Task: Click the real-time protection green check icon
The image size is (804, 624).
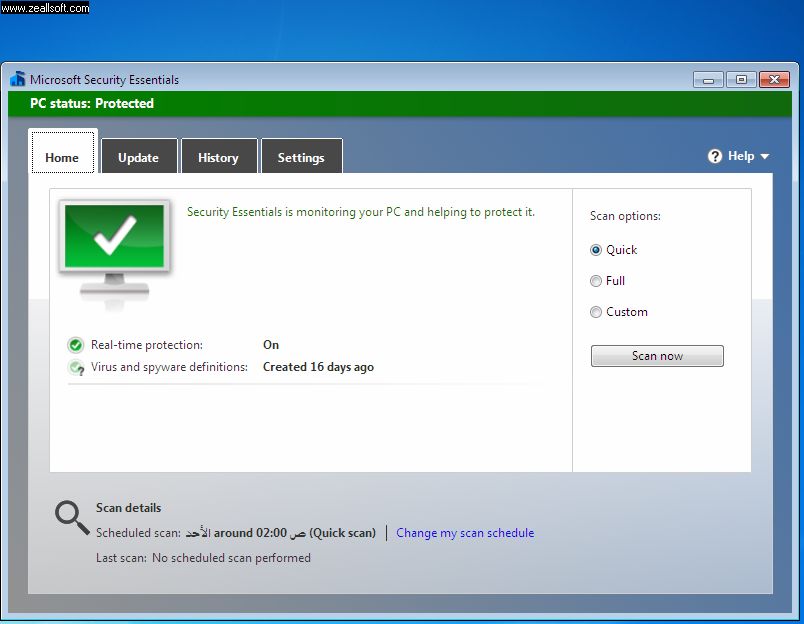Action: pos(76,345)
